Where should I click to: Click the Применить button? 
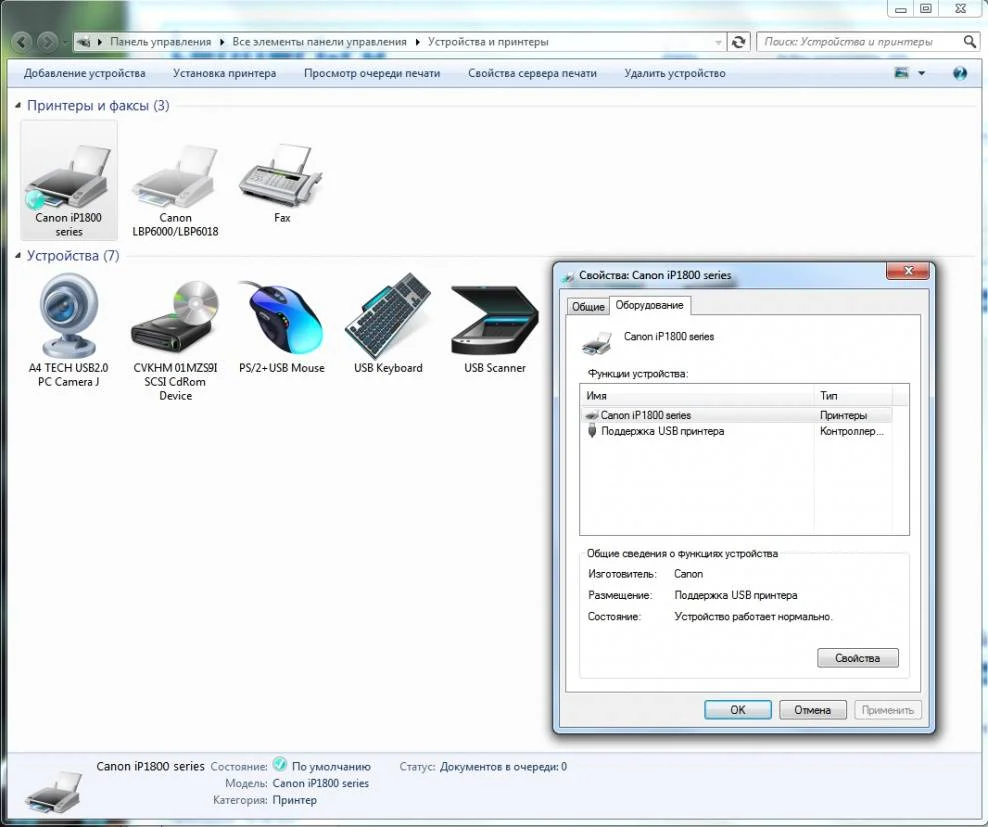(888, 710)
